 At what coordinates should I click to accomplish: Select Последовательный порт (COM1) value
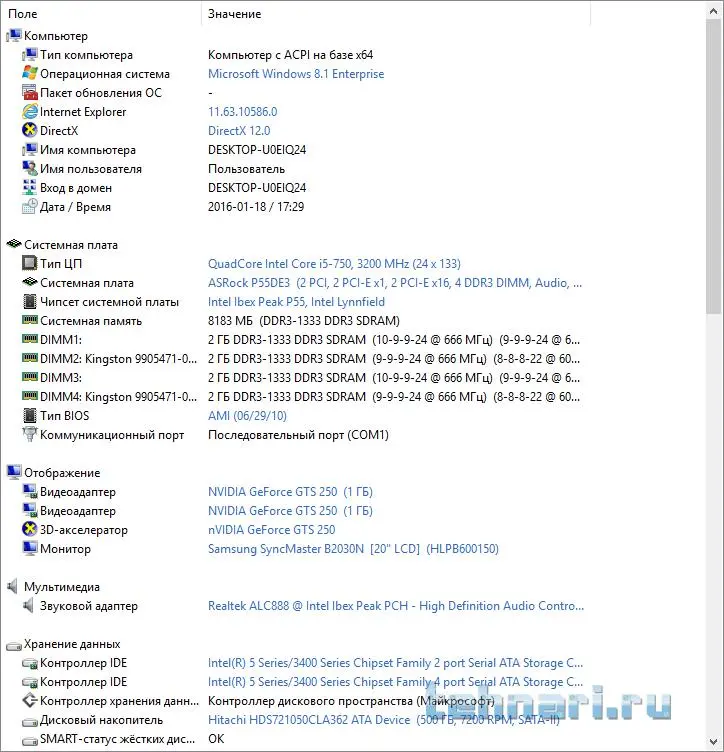(x=298, y=435)
